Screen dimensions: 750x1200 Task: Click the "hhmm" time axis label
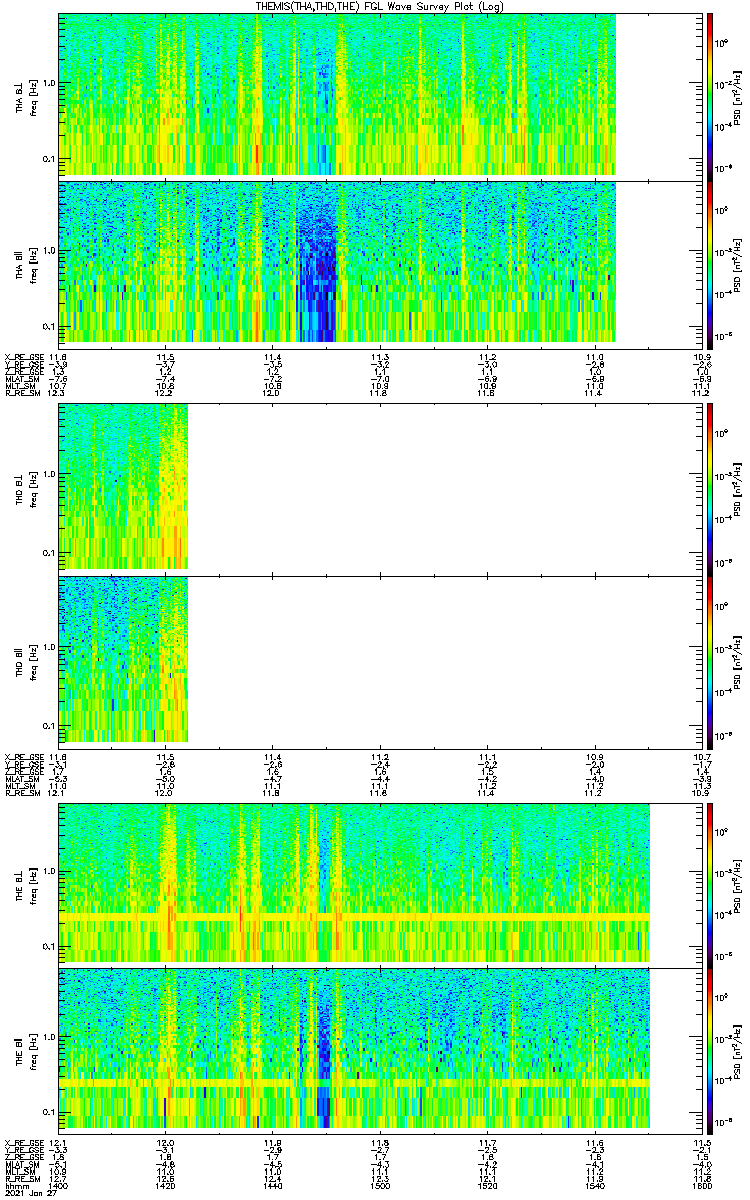coord(15,1184)
